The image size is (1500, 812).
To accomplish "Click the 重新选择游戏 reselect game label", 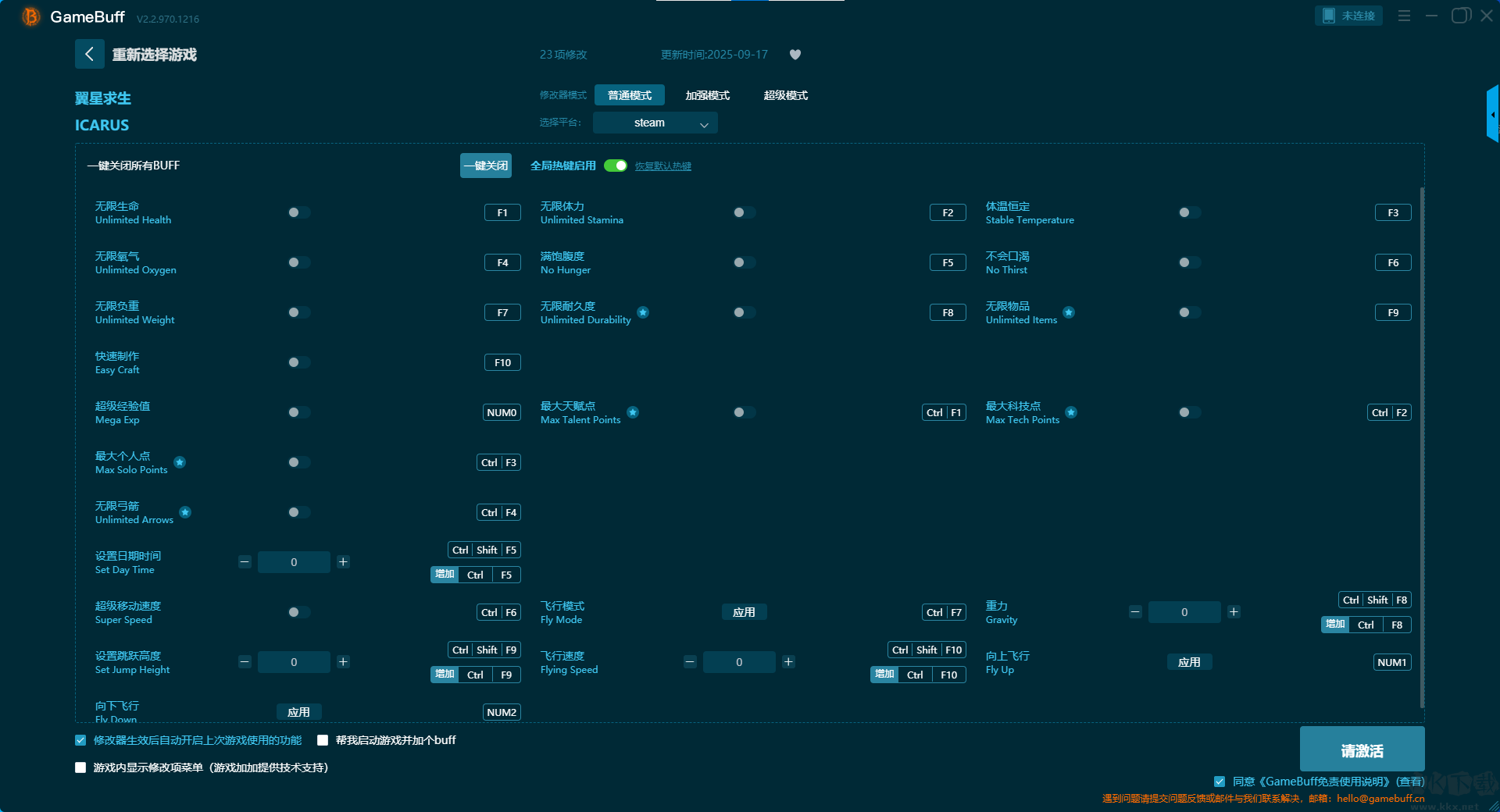I will coord(154,55).
